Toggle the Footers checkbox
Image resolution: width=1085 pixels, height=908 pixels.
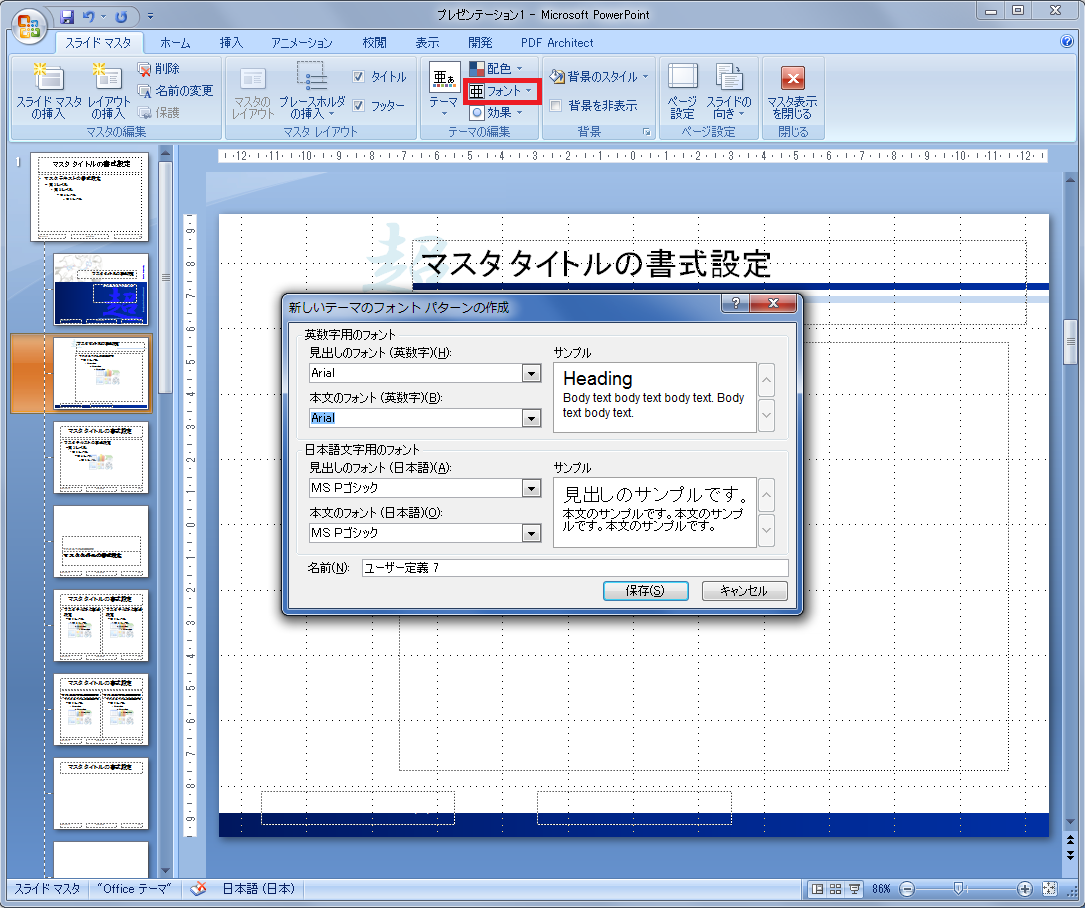(359, 105)
